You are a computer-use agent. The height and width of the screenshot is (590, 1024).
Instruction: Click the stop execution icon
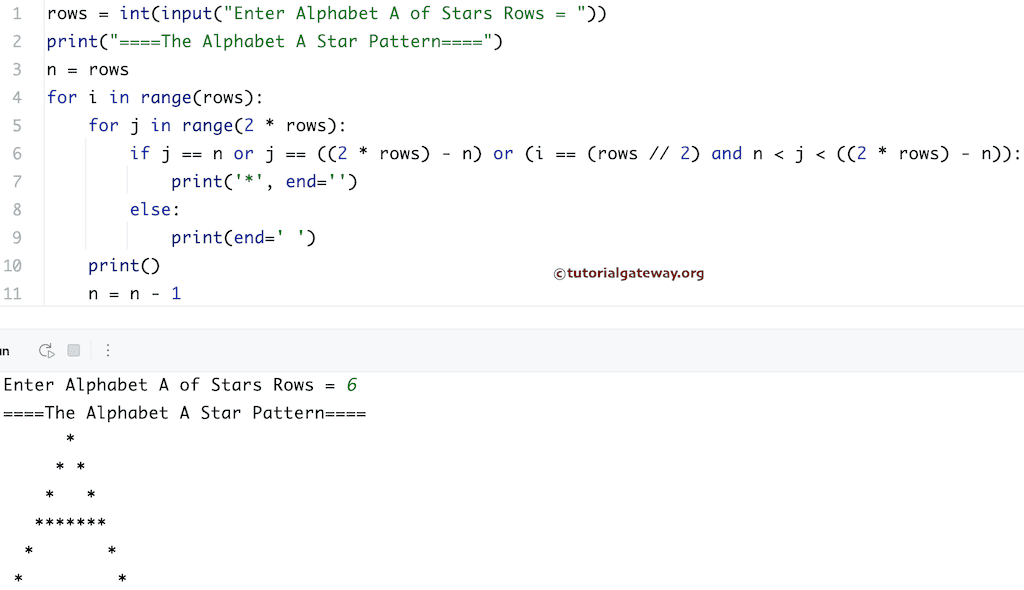click(72, 350)
